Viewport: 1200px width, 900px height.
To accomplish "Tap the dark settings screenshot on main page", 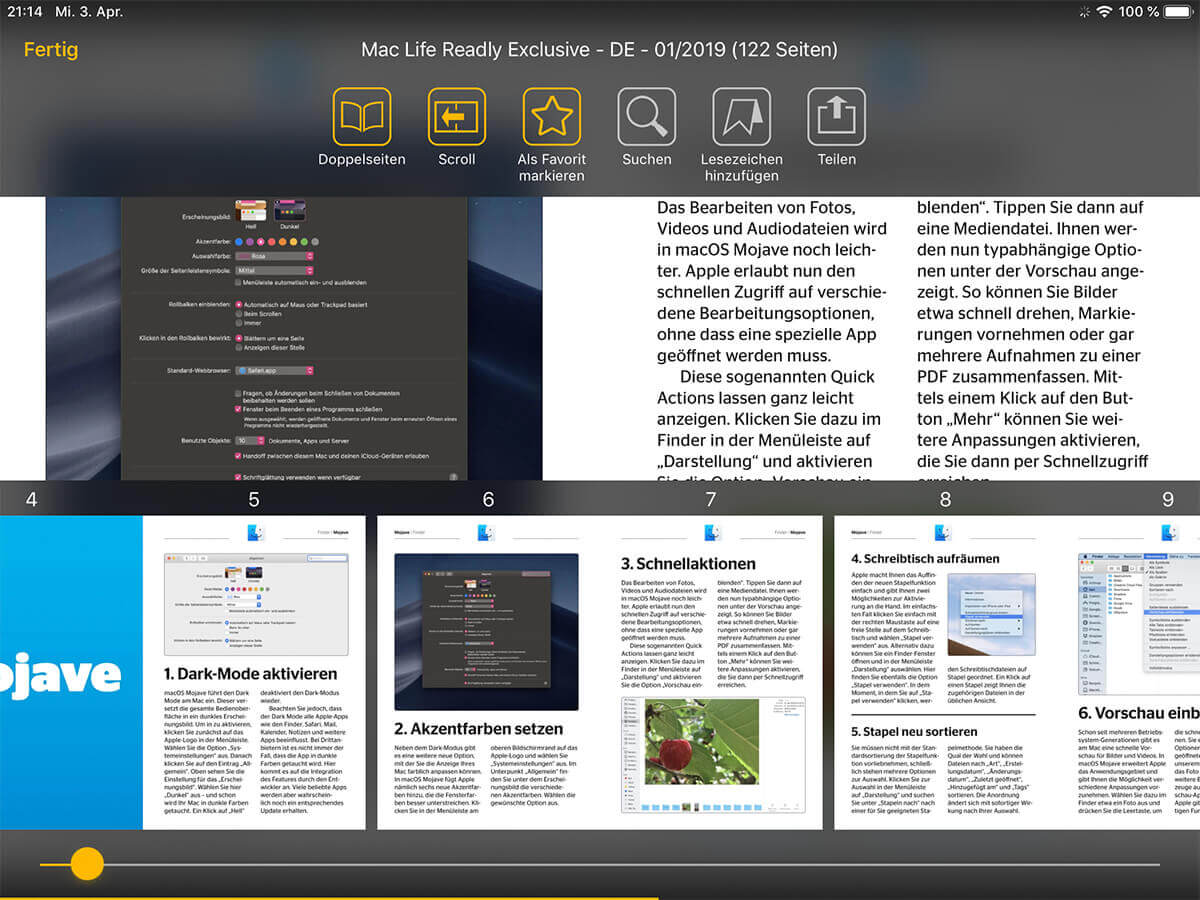I will 294,338.
